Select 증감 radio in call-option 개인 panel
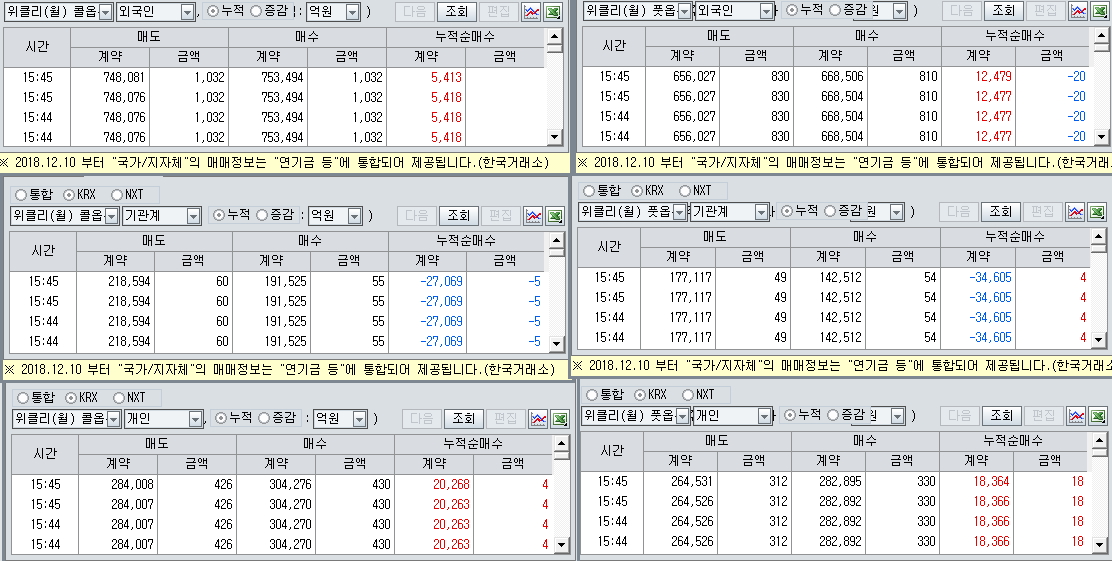The height and width of the screenshot is (561, 1112). click(265, 418)
